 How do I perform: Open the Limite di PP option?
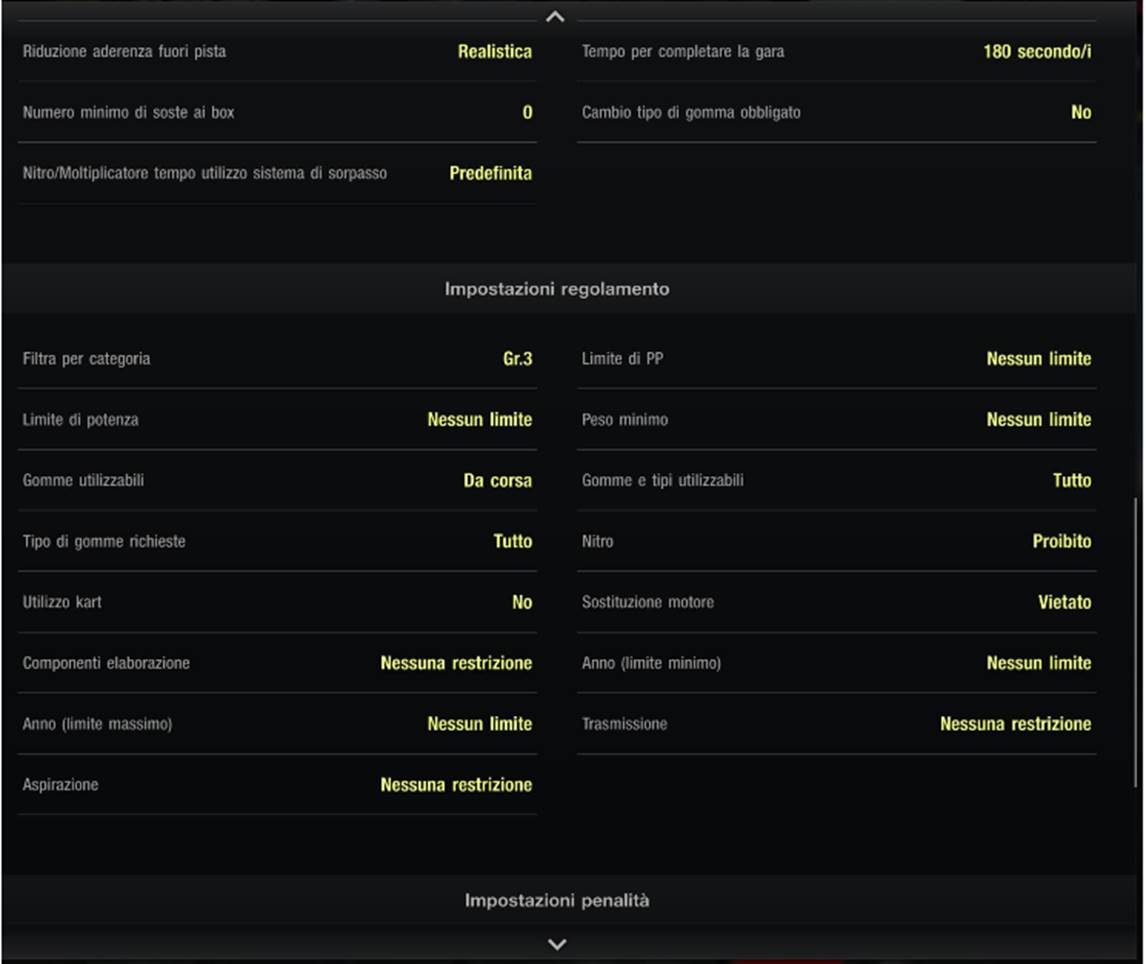[836, 359]
